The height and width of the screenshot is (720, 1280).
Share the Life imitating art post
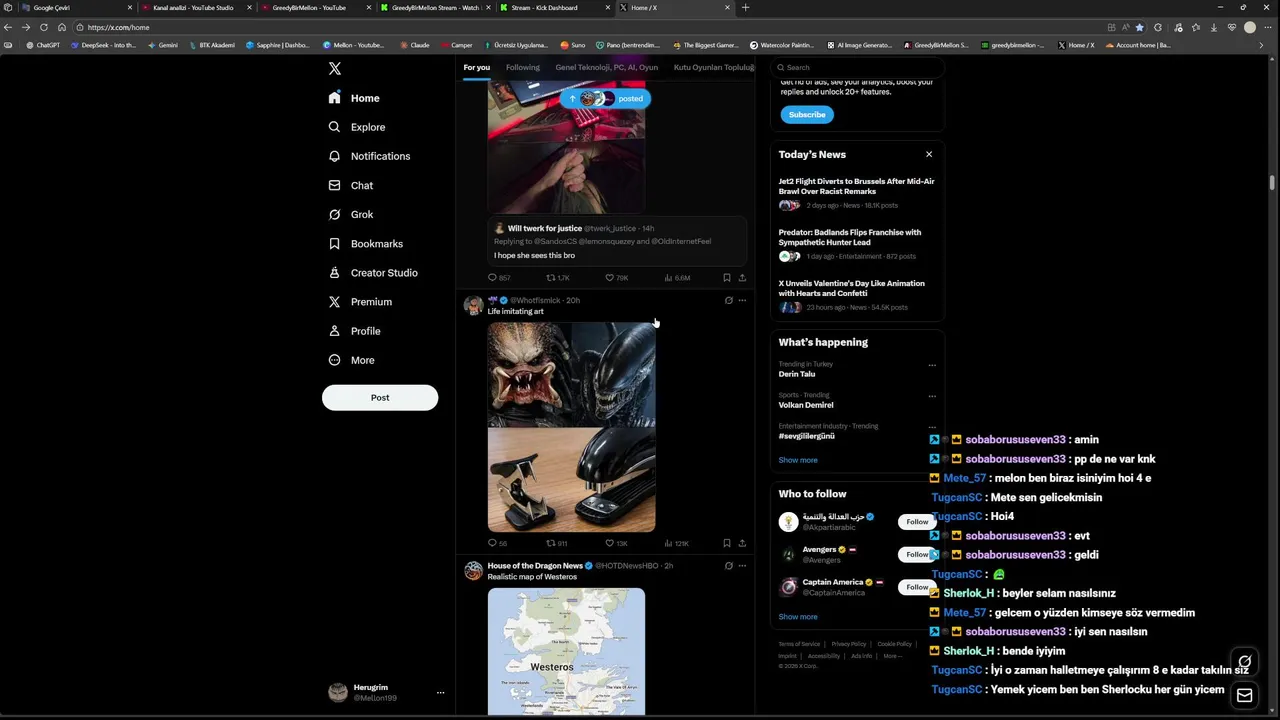742,543
